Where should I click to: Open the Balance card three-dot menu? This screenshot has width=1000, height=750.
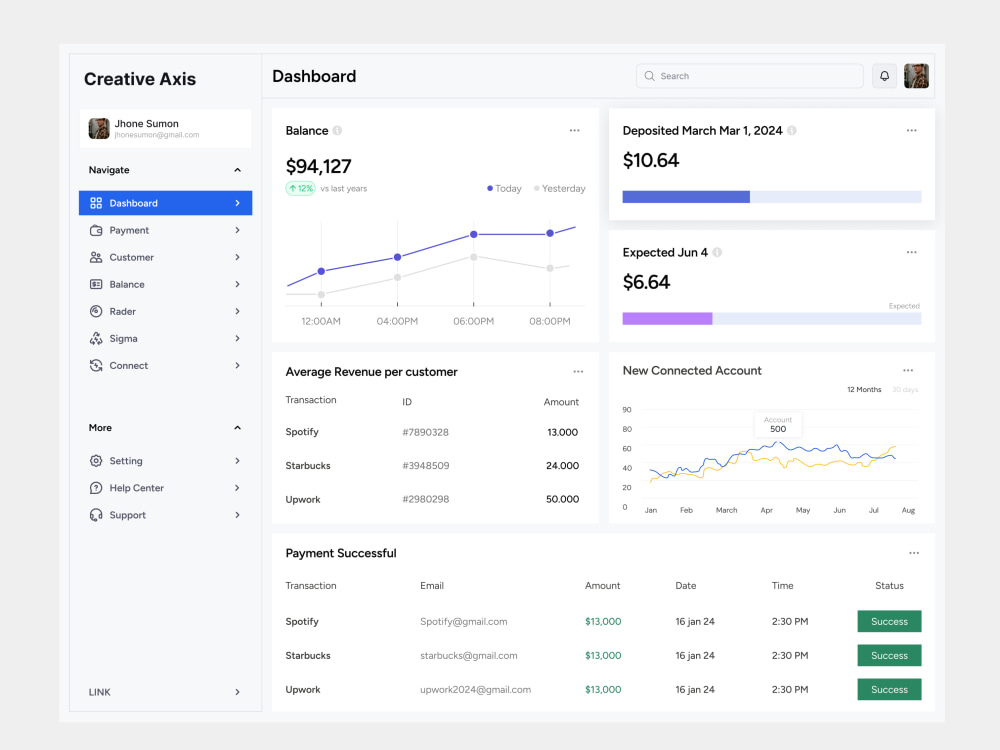pos(575,131)
